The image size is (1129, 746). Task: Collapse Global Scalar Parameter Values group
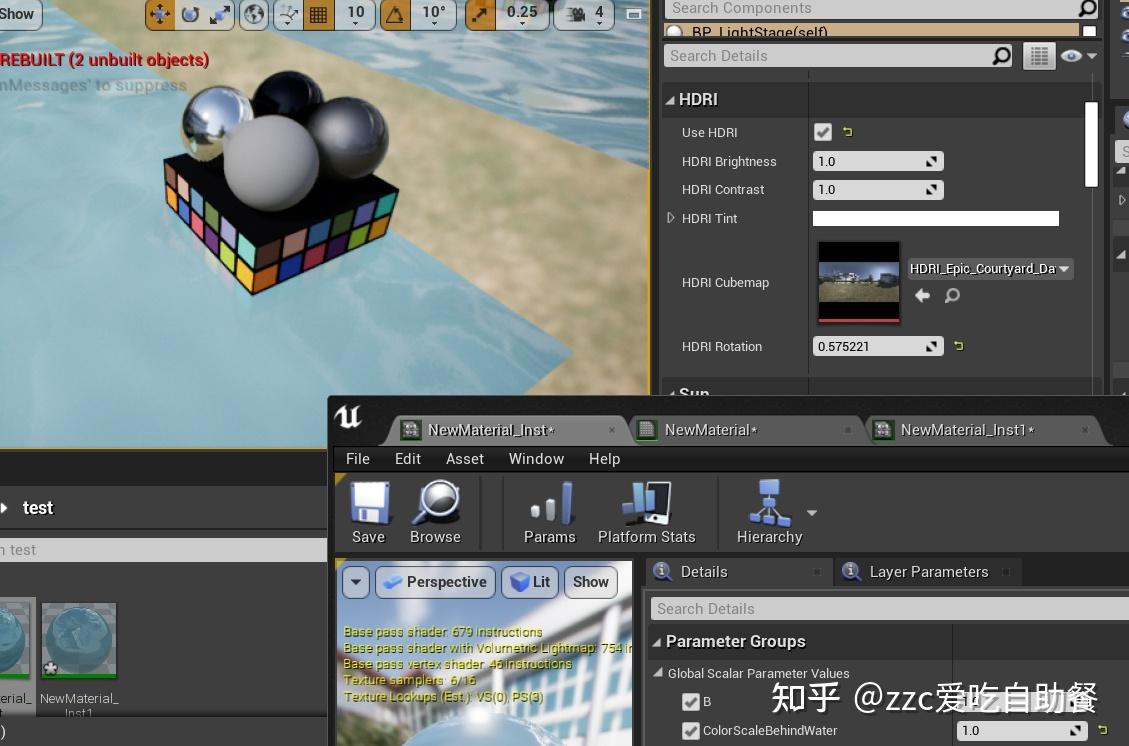pos(658,673)
